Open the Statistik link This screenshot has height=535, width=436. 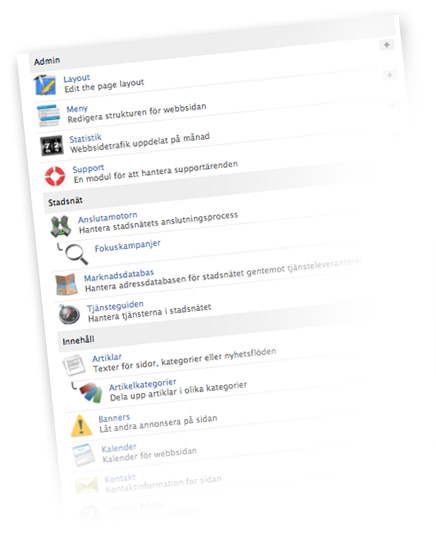tap(86, 138)
